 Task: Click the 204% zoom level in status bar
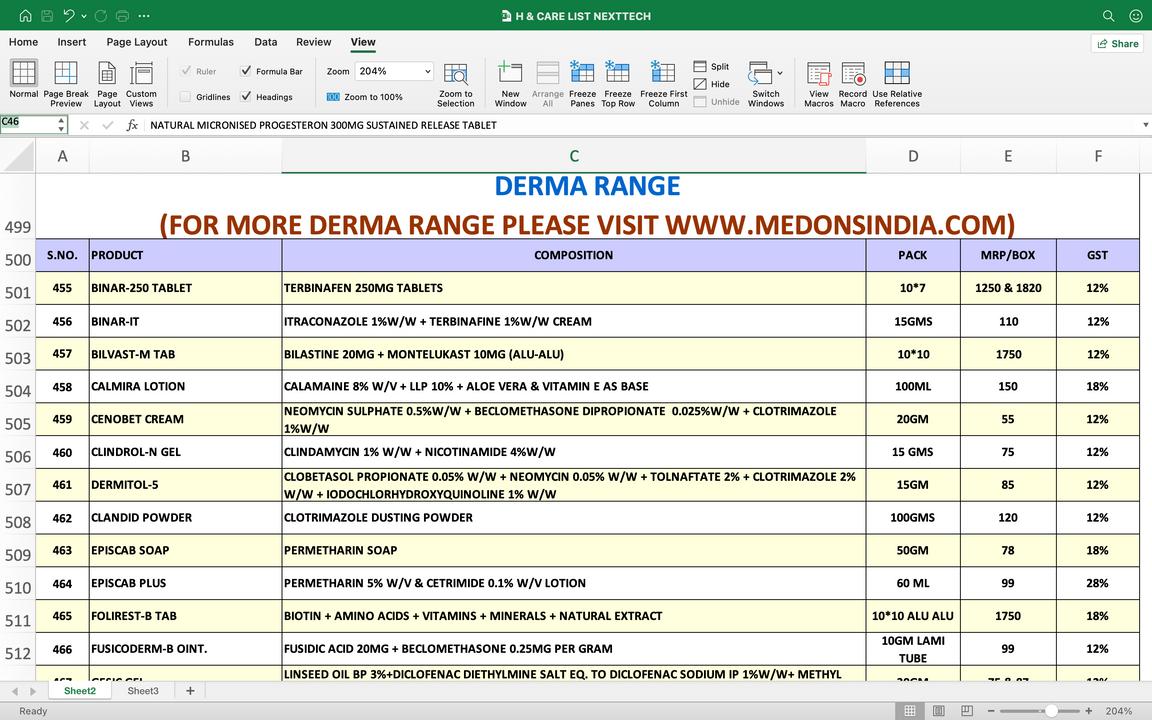[x=1118, y=710]
